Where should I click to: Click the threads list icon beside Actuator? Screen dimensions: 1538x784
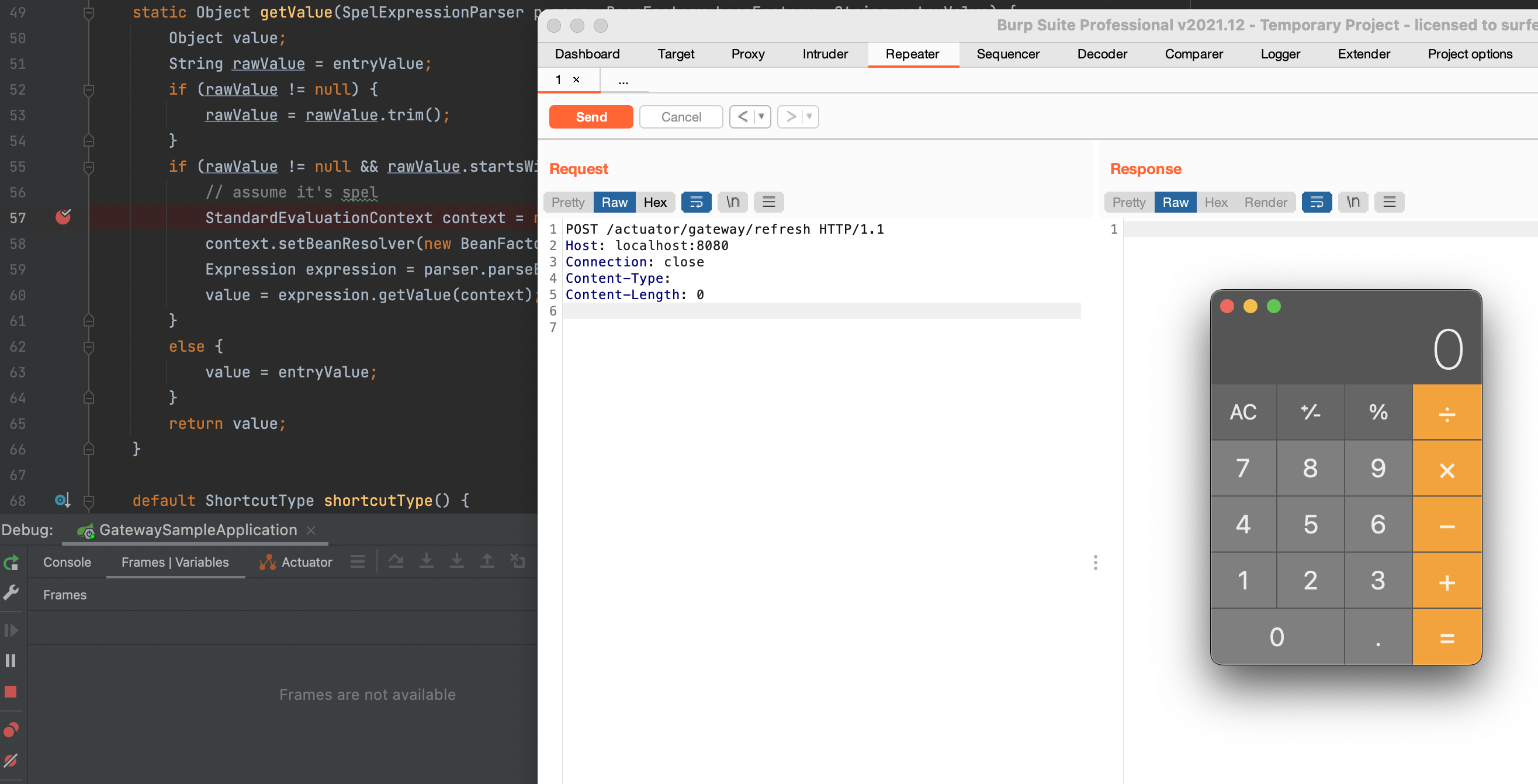pos(358,561)
